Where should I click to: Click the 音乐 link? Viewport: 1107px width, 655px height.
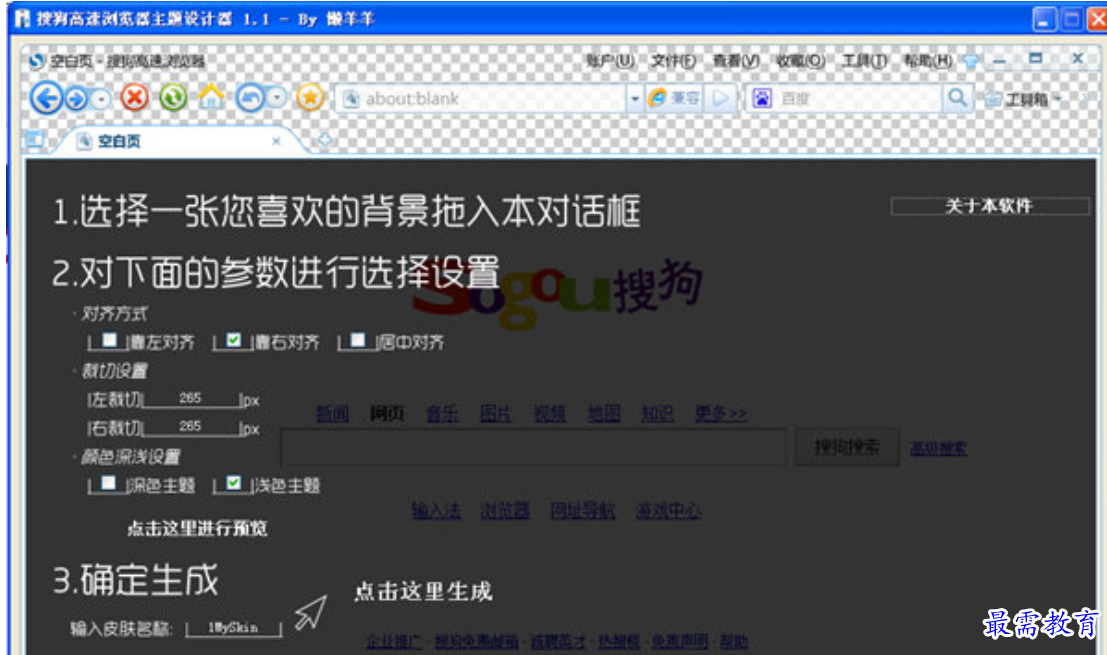442,414
